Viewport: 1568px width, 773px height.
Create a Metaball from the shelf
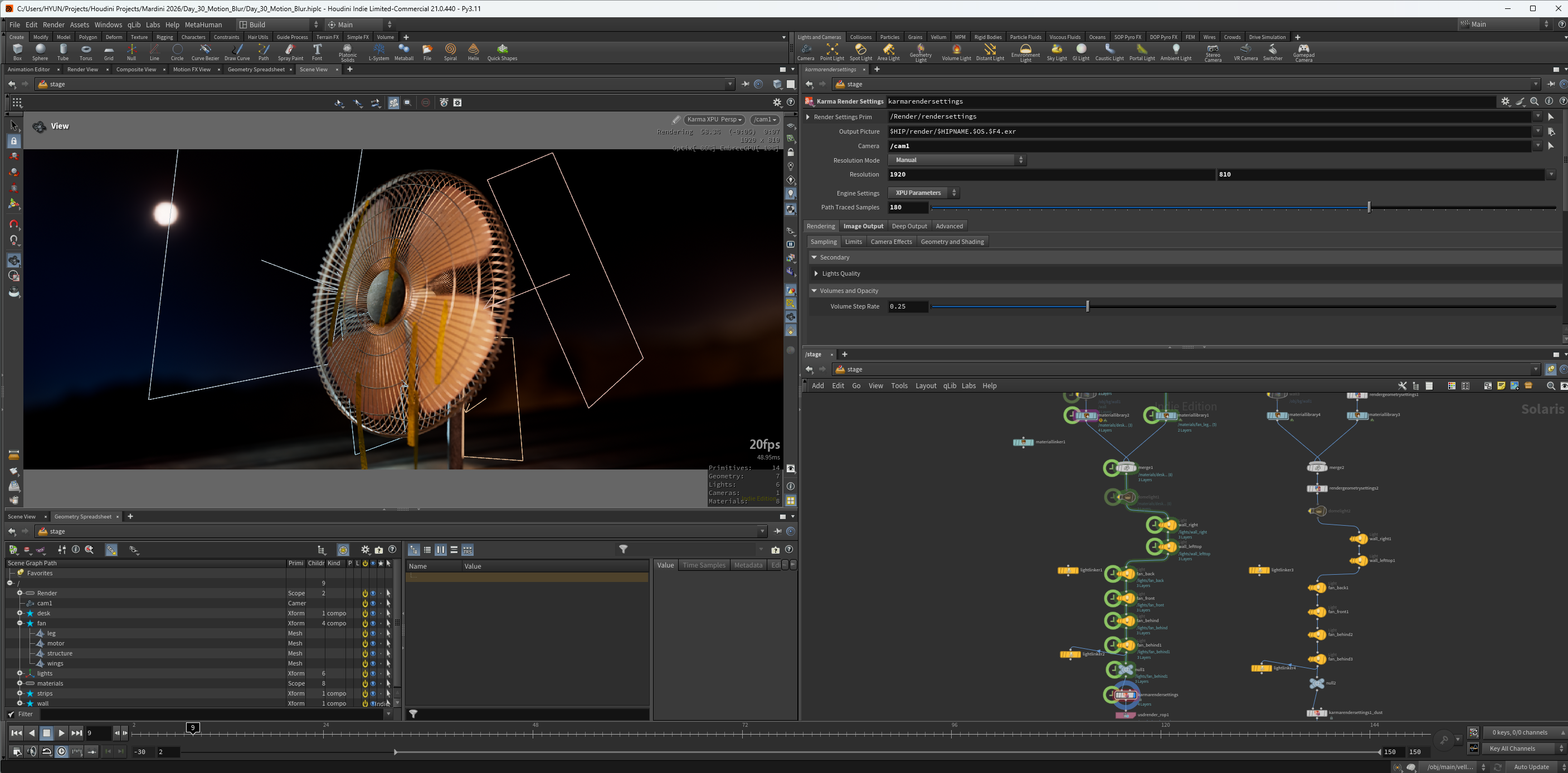pos(403,52)
